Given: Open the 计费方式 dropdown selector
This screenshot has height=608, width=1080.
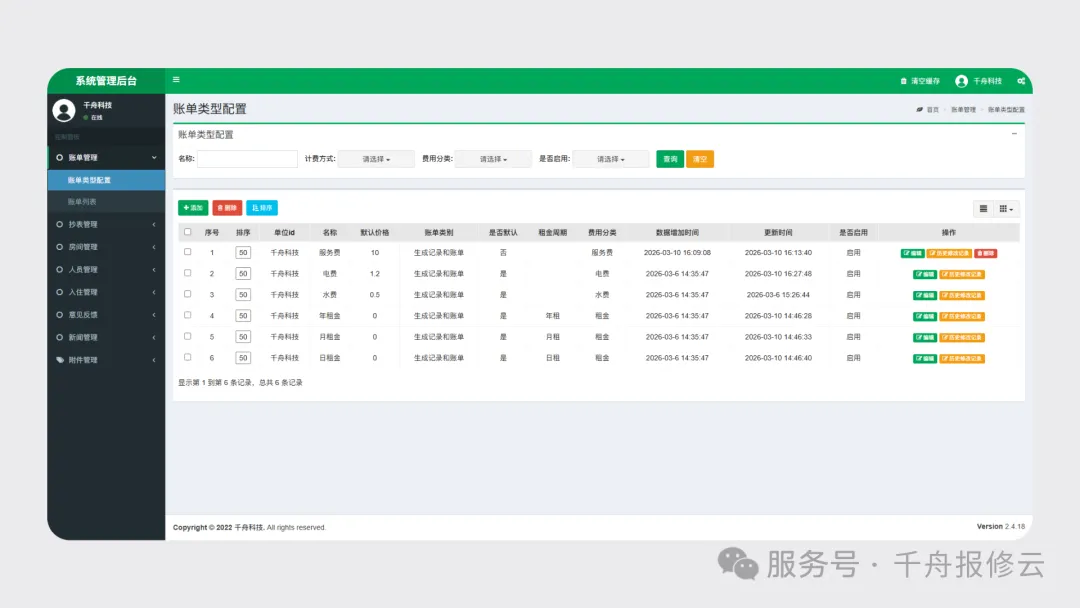Looking at the screenshot, I should pyautogui.click(x=376, y=158).
